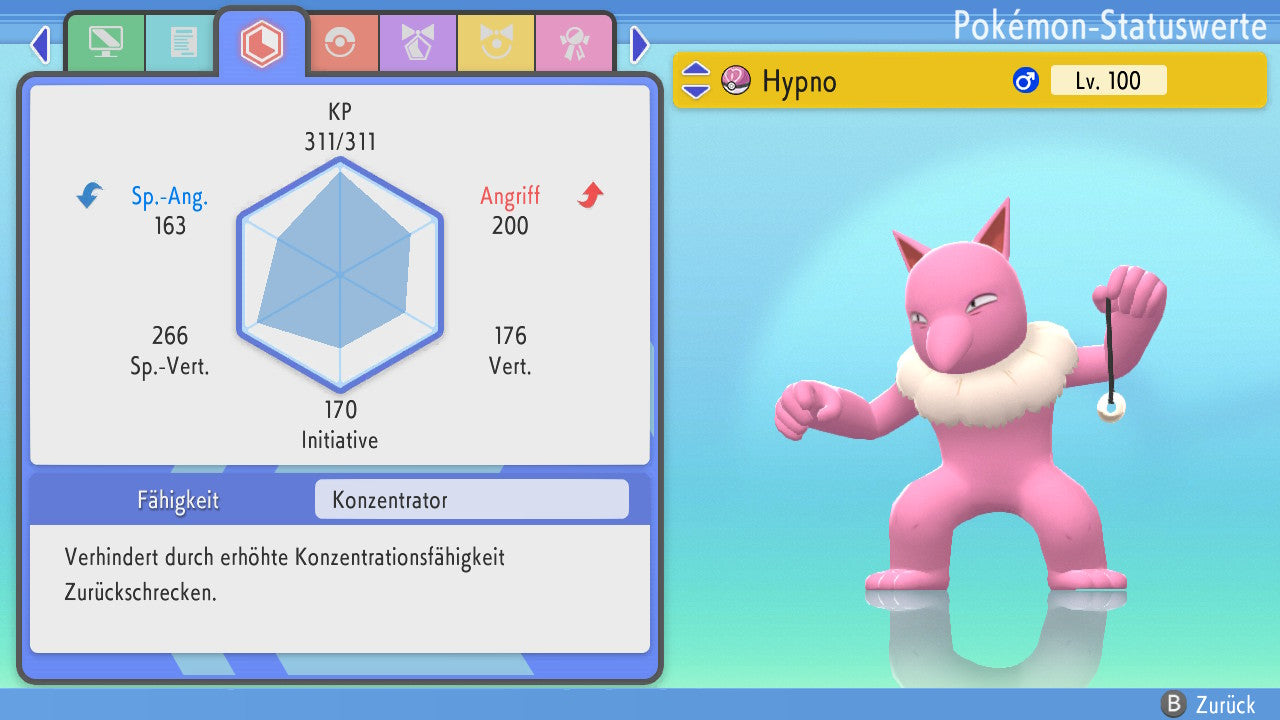Click the blue Sp.-Ang. nature-down arrow
This screenshot has width=1280, height=720.
pos(90,196)
